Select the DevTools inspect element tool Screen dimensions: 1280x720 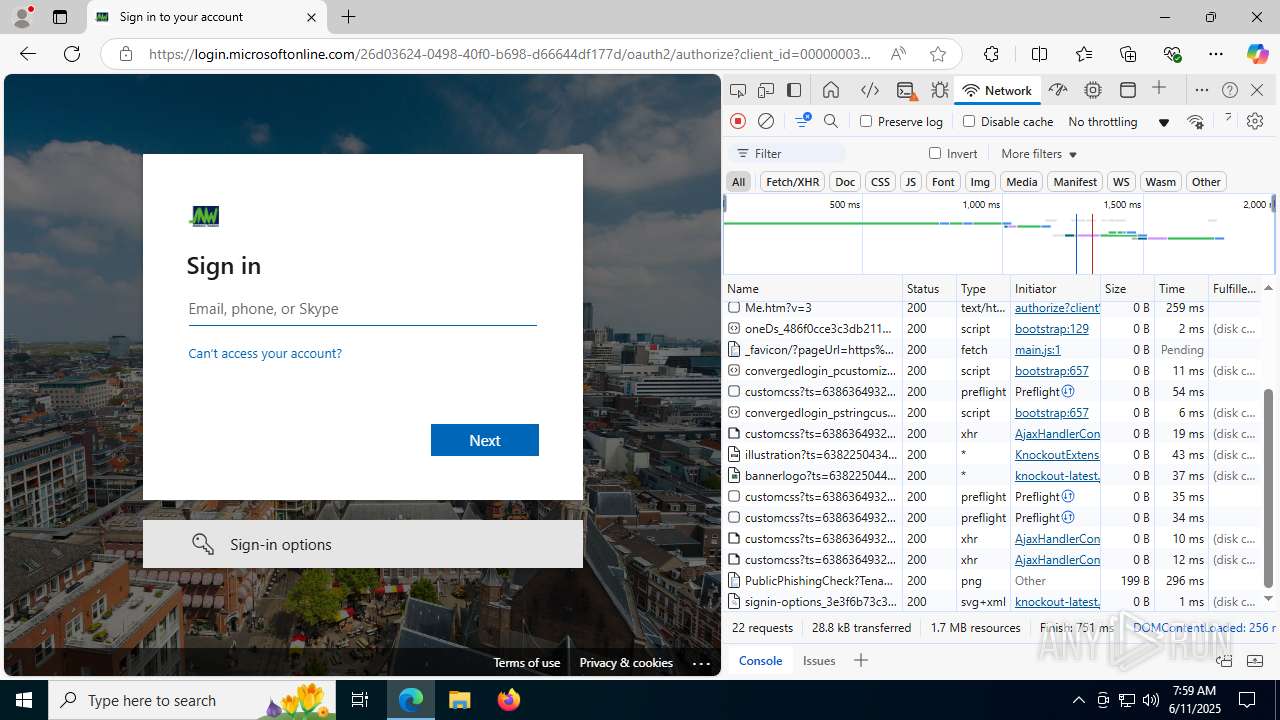pos(738,90)
